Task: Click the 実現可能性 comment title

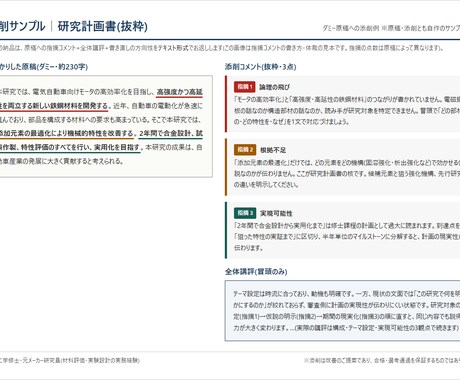Action: click(276, 213)
